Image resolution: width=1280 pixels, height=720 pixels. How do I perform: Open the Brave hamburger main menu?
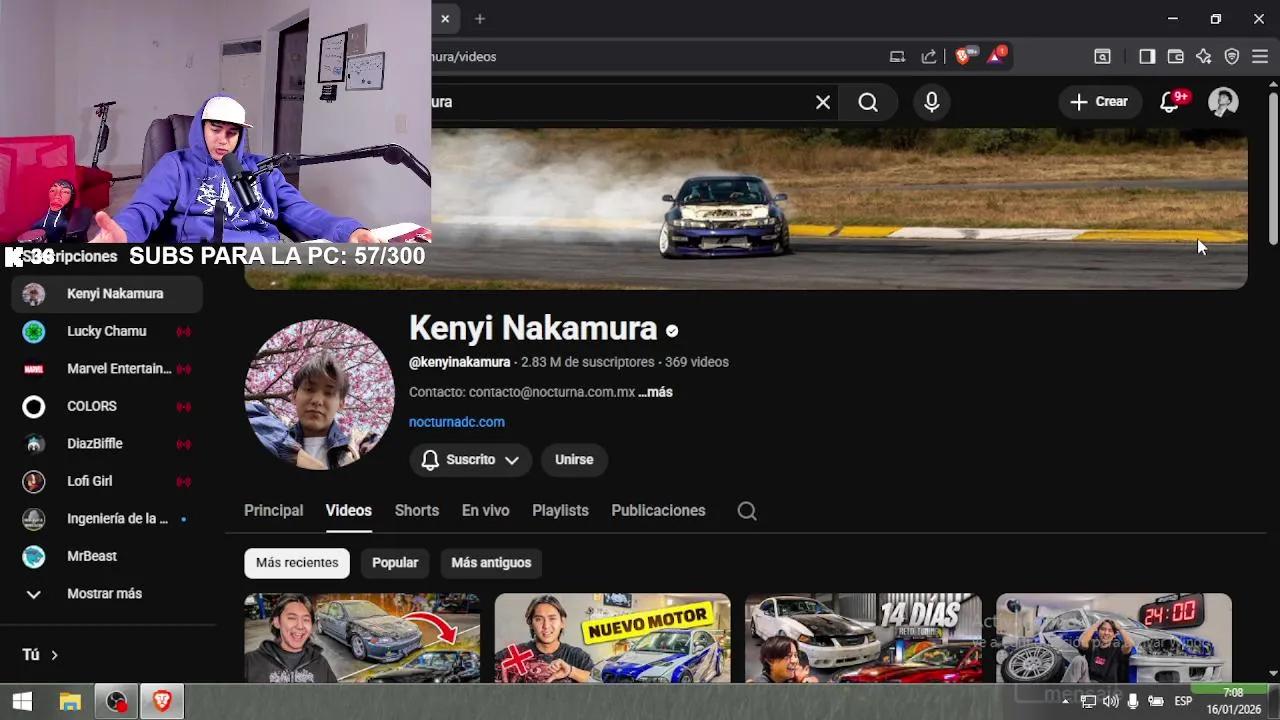[1260, 57]
